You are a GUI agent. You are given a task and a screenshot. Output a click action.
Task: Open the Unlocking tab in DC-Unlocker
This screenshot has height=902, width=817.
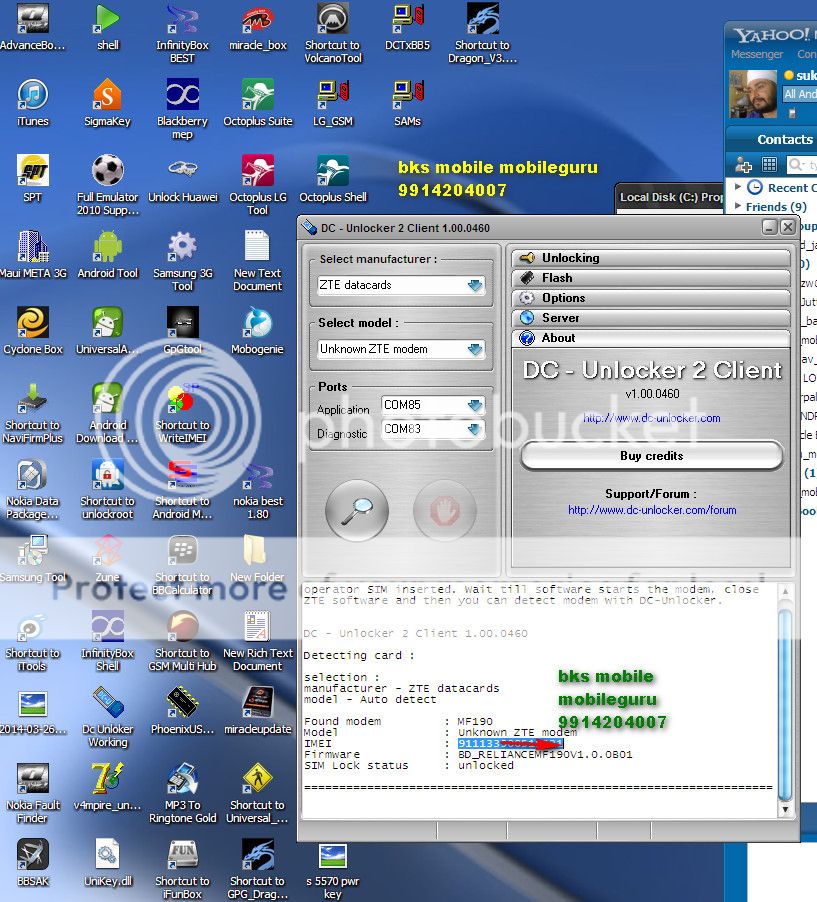click(x=651, y=258)
